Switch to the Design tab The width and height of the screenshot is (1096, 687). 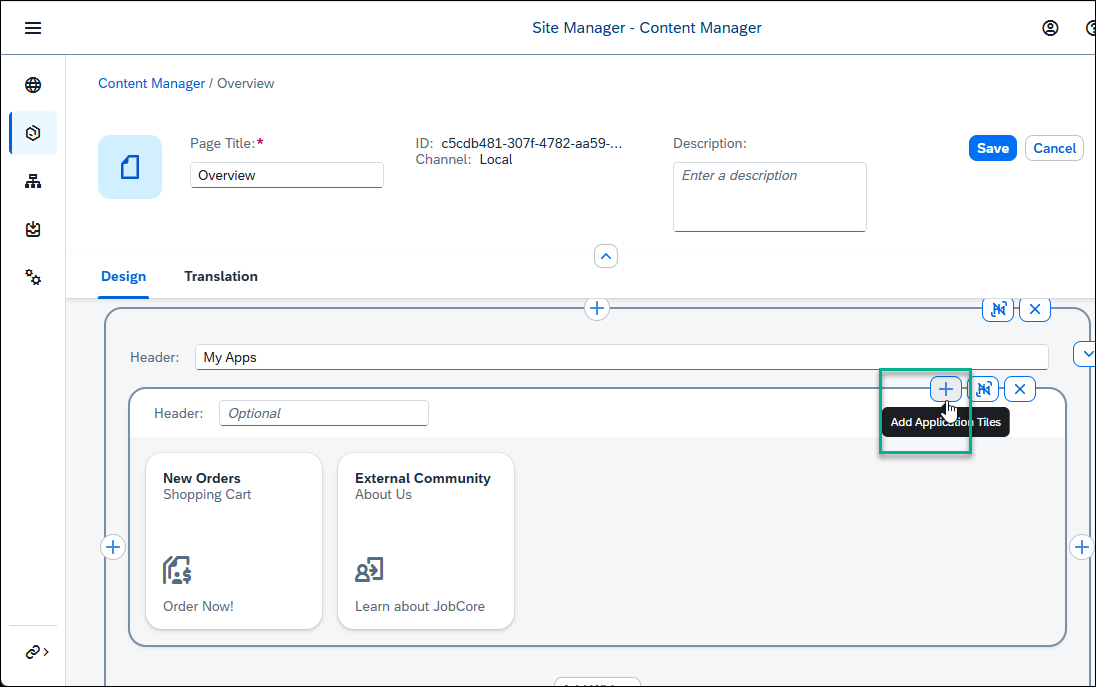[x=124, y=277]
